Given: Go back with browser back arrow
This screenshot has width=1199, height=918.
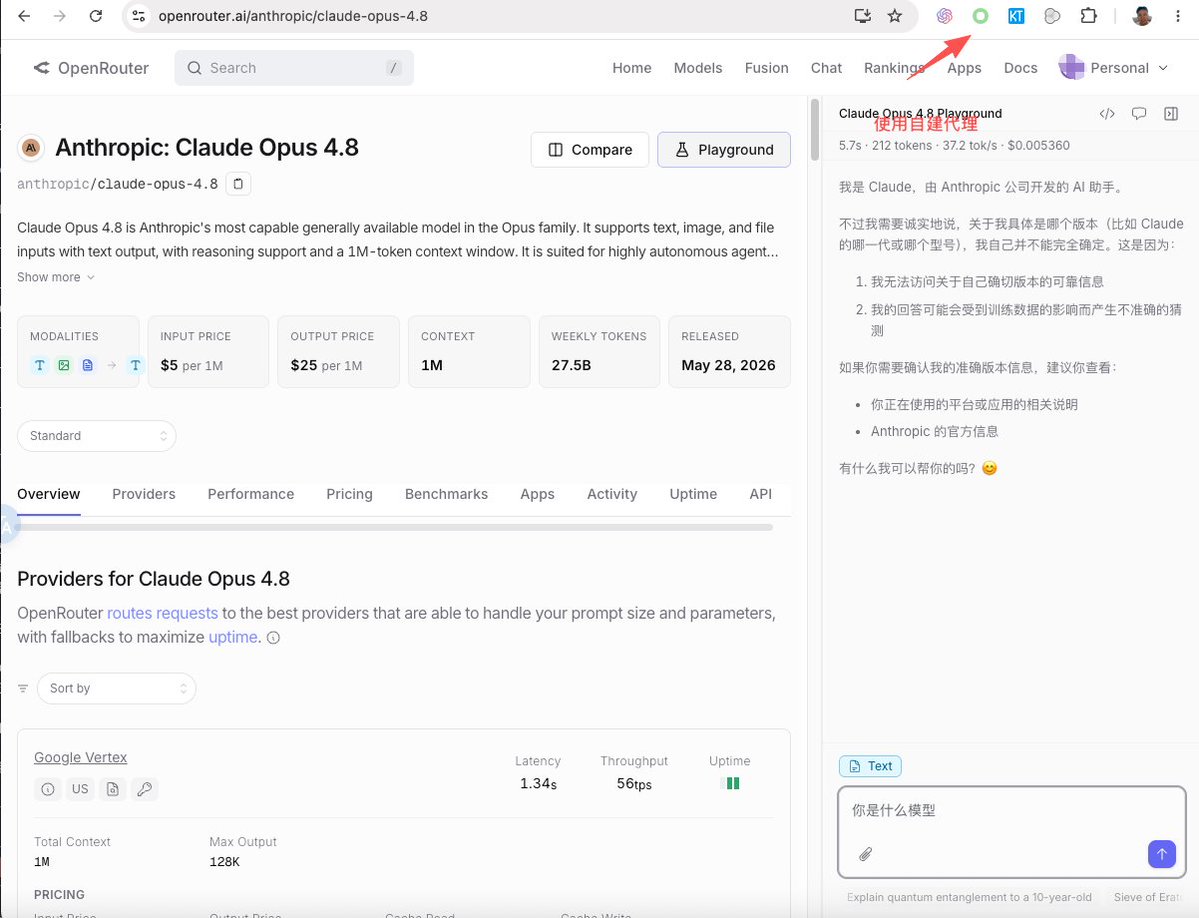Looking at the screenshot, I should (x=24, y=16).
